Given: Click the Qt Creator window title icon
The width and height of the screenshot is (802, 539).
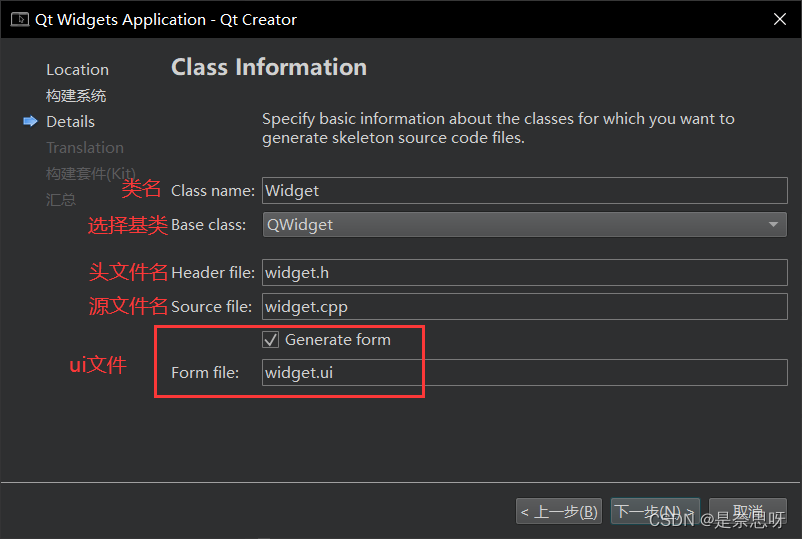Looking at the screenshot, I should pyautogui.click(x=20, y=19).
